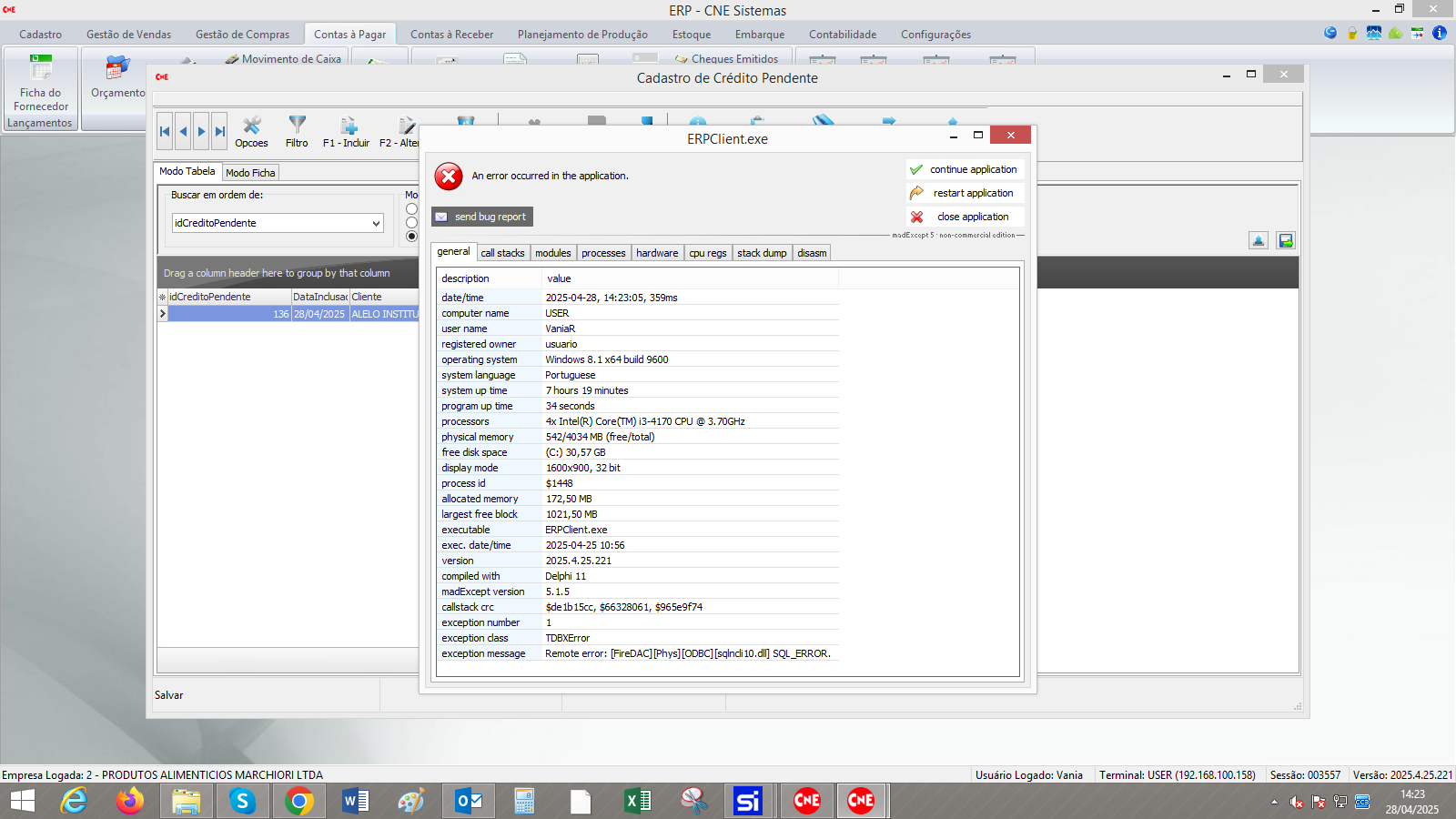Expand the idCreditoPendente sort order dropdown

tap(376, 223)
